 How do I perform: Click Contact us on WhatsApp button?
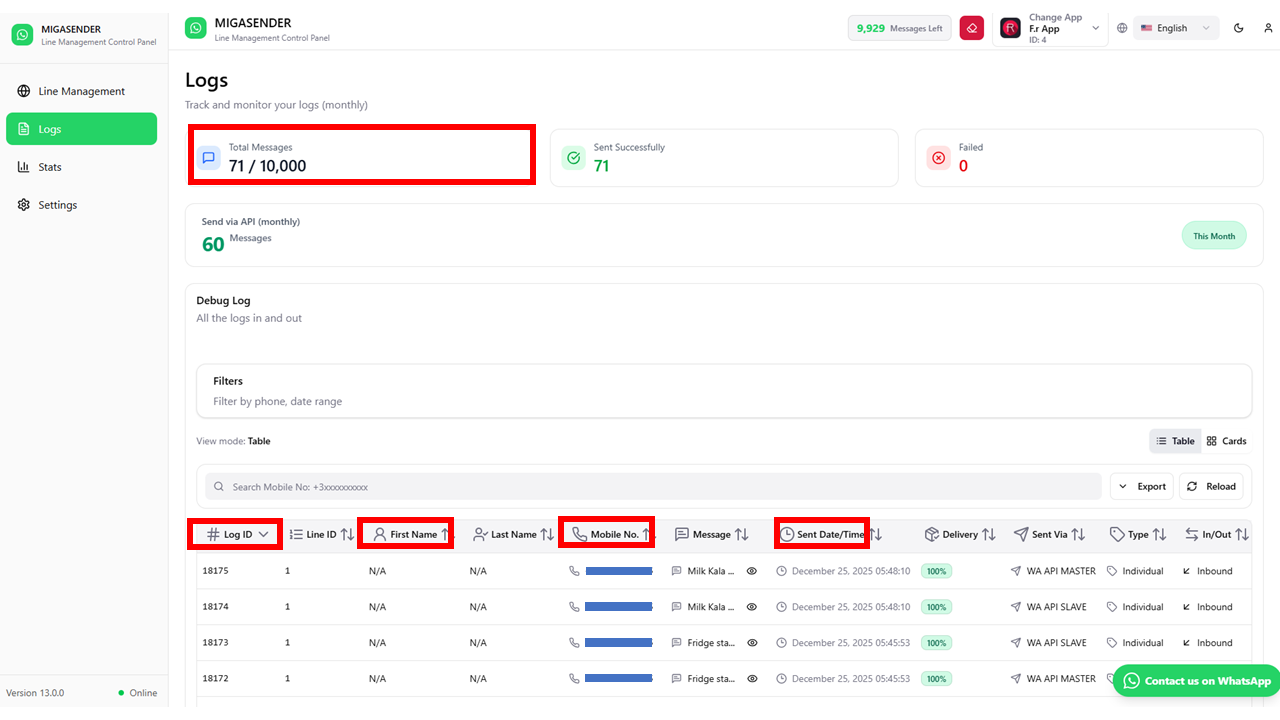tap(1196, 681)
